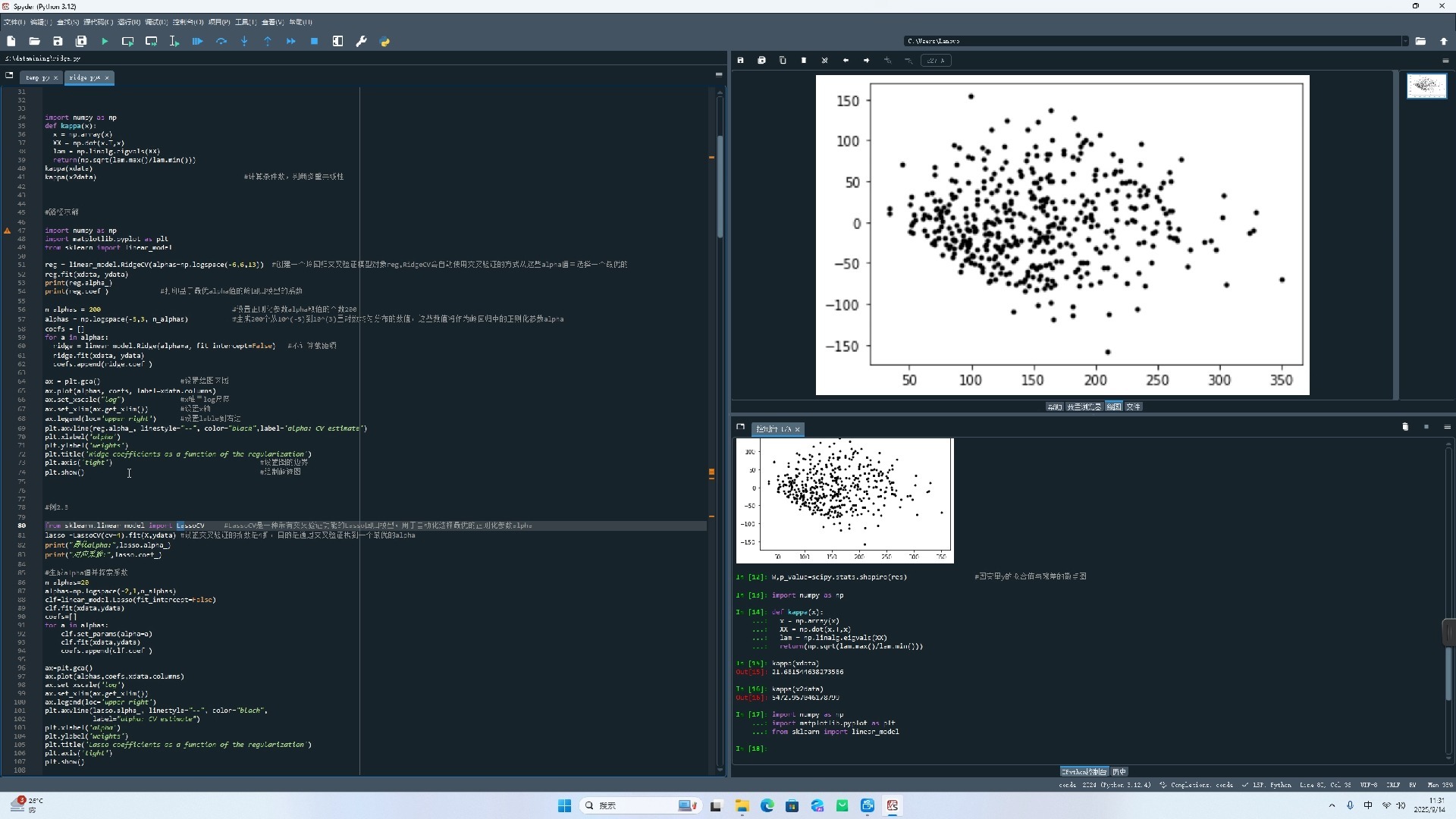Browse console tabs list button
Image resolution: width=1456 pixels, height=819 pixels.
click(x=741, y=427)
